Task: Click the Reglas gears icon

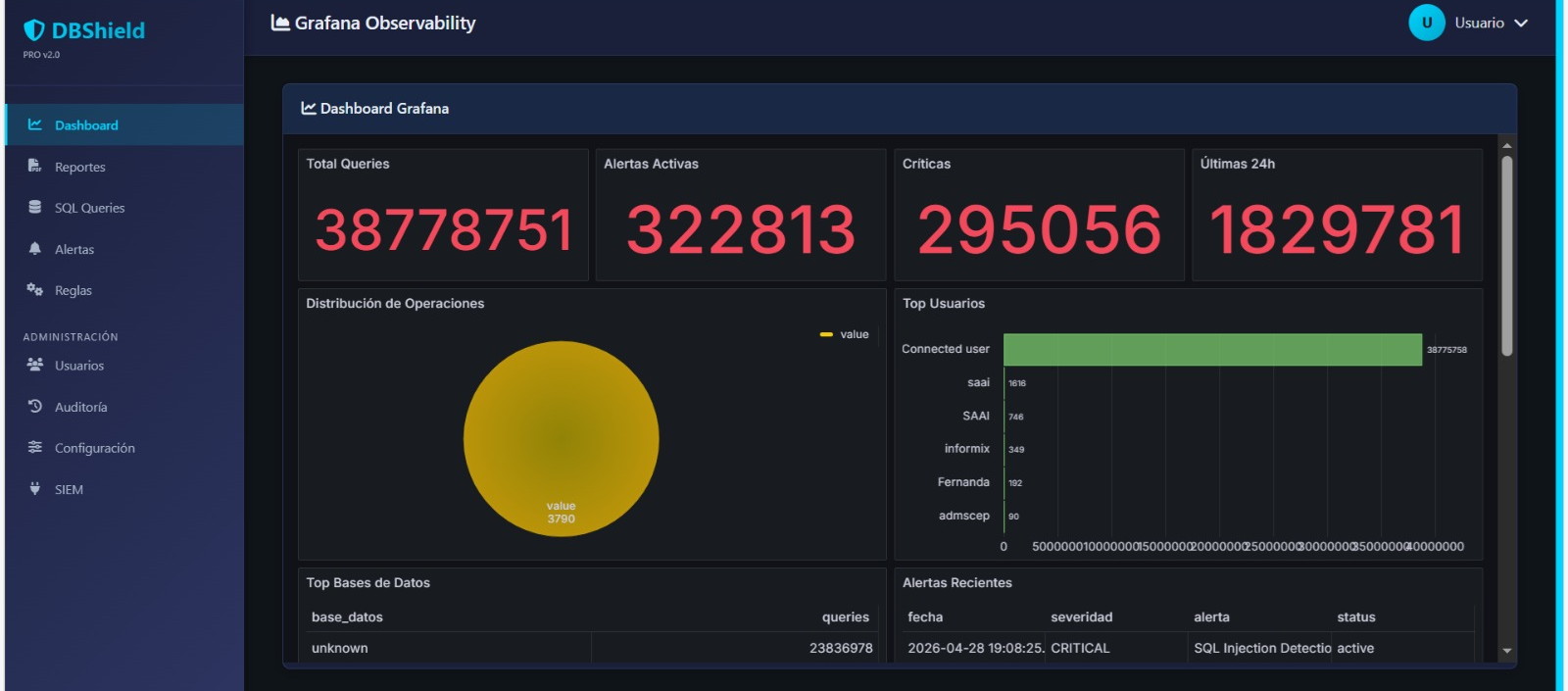Action: point(35,289)
